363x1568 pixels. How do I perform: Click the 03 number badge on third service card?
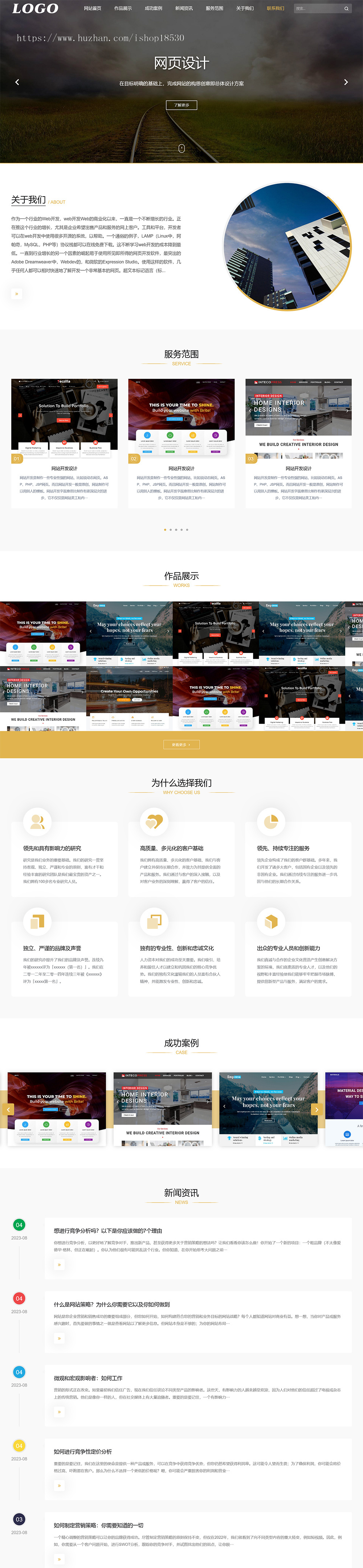pyautogui.click(x=251, y=458)
